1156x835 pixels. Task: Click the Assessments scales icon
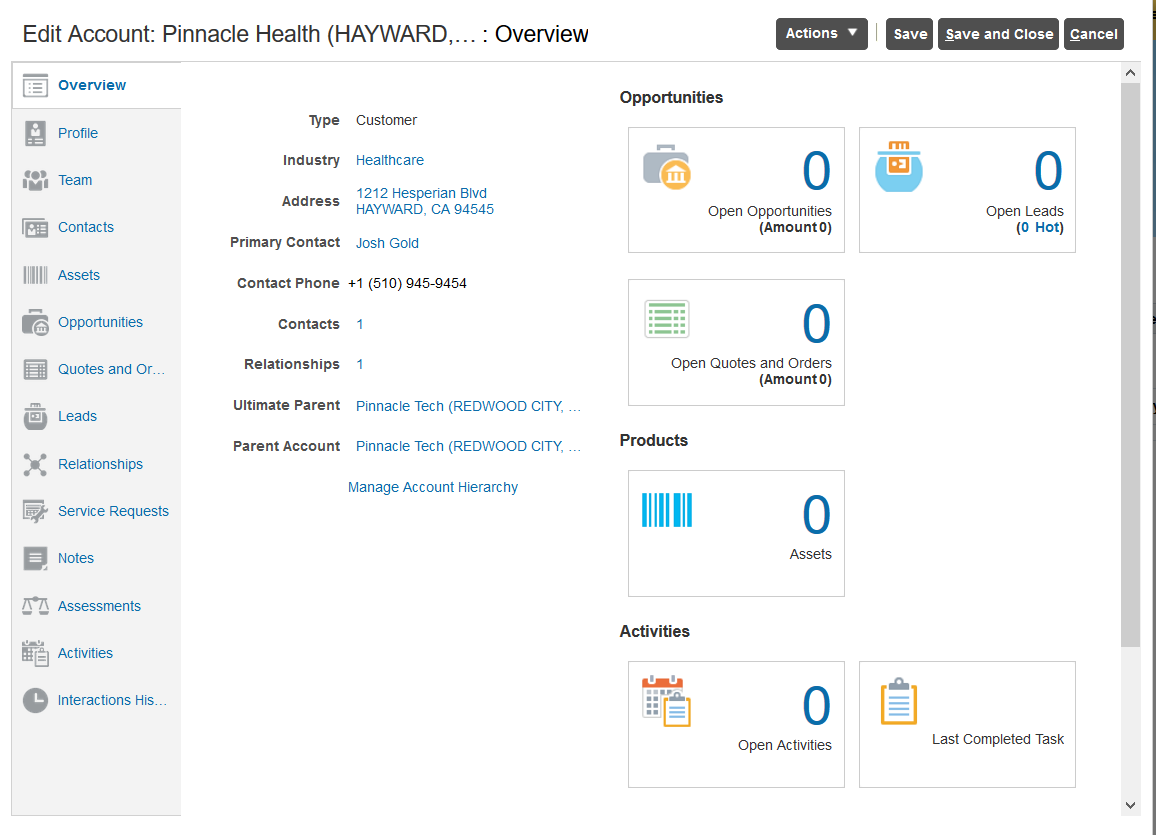35,606
